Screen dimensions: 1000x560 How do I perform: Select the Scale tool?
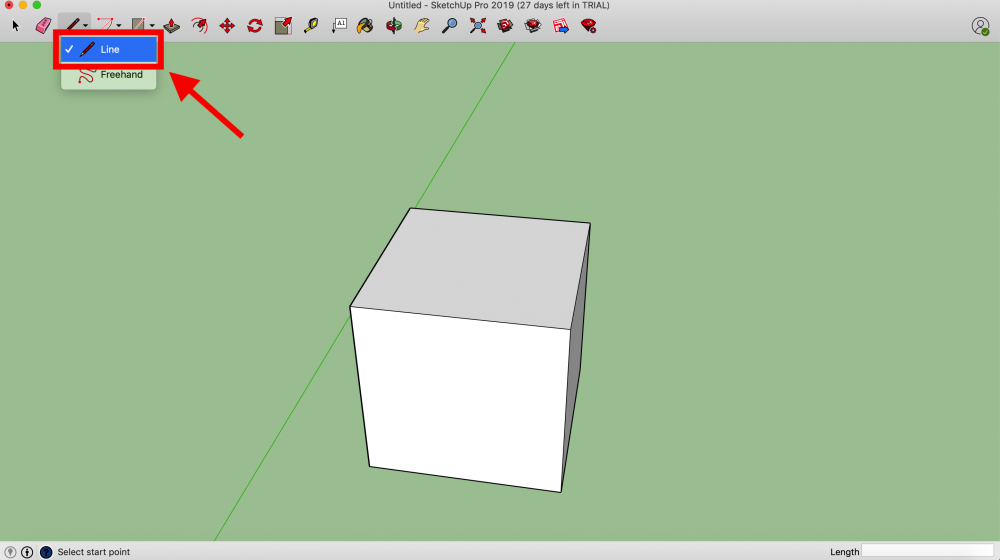coord(283,26)
